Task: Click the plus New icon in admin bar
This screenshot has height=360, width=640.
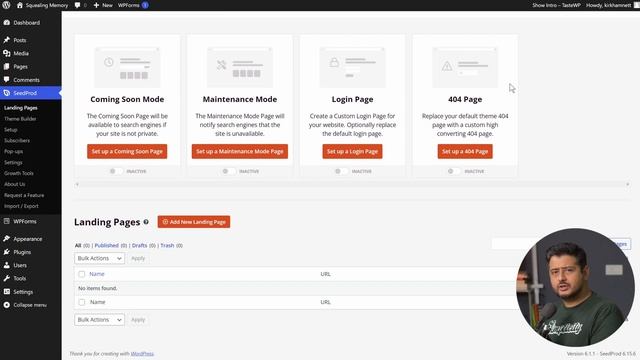Action: coord(96,5)
